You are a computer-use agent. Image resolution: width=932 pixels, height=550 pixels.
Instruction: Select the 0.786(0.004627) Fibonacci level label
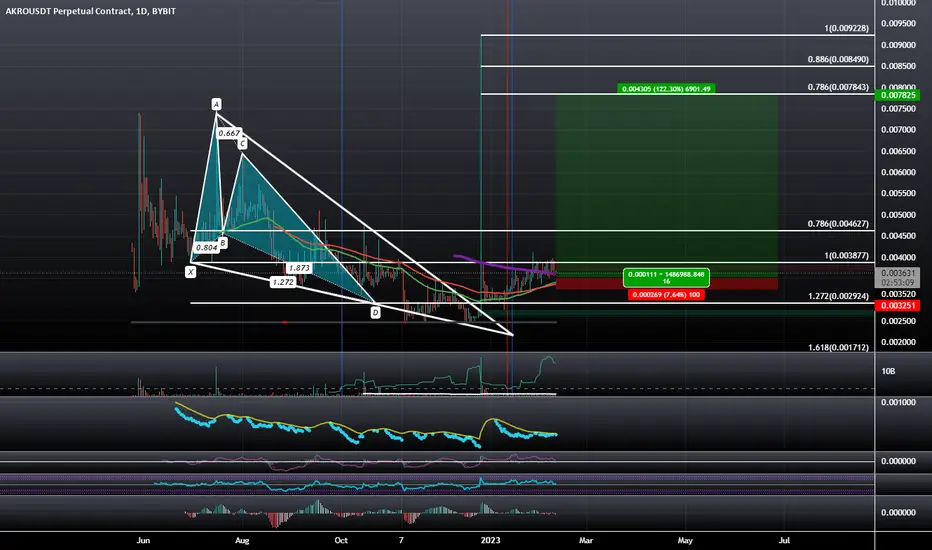pyautogui.click(x=838, y=224)
